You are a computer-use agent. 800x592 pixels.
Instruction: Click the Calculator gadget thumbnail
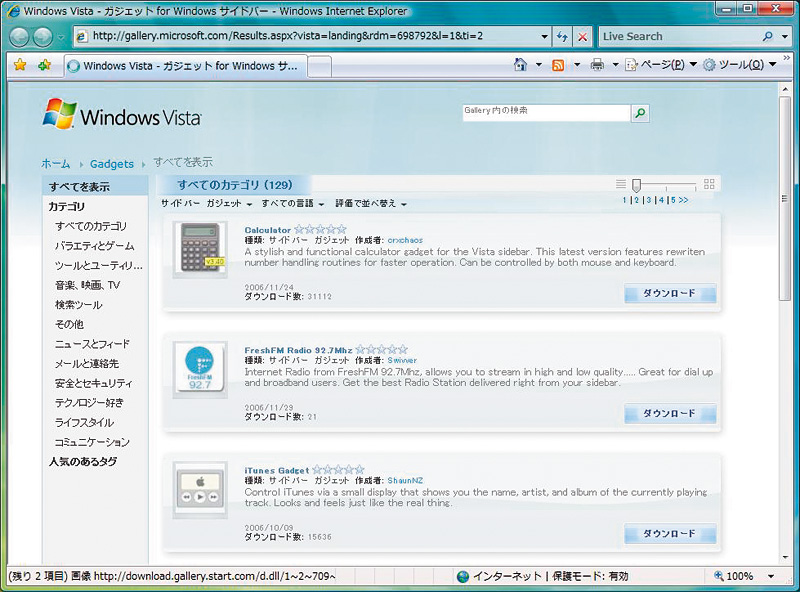[x=200, y=249]
